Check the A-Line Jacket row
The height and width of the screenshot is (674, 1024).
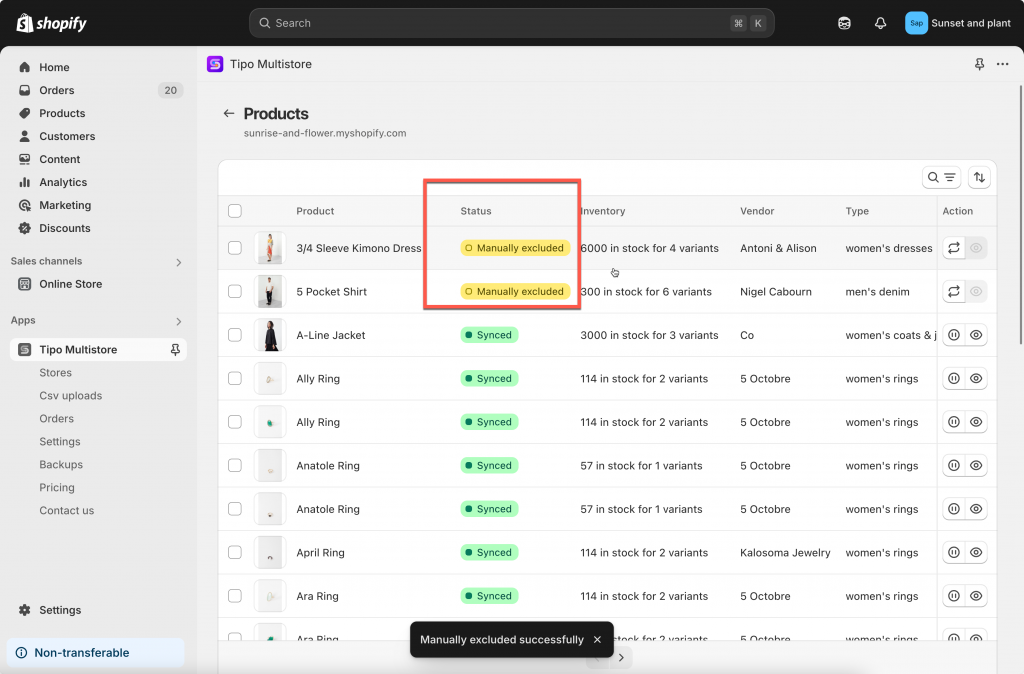[235, 335]
